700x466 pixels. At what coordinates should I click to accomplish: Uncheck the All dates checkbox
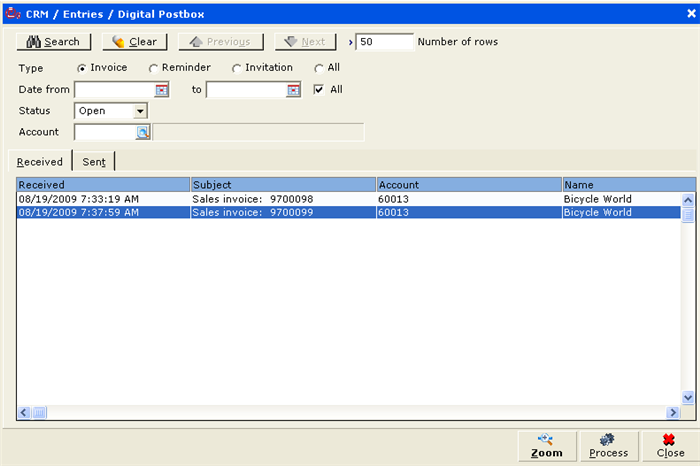(319, 90)
